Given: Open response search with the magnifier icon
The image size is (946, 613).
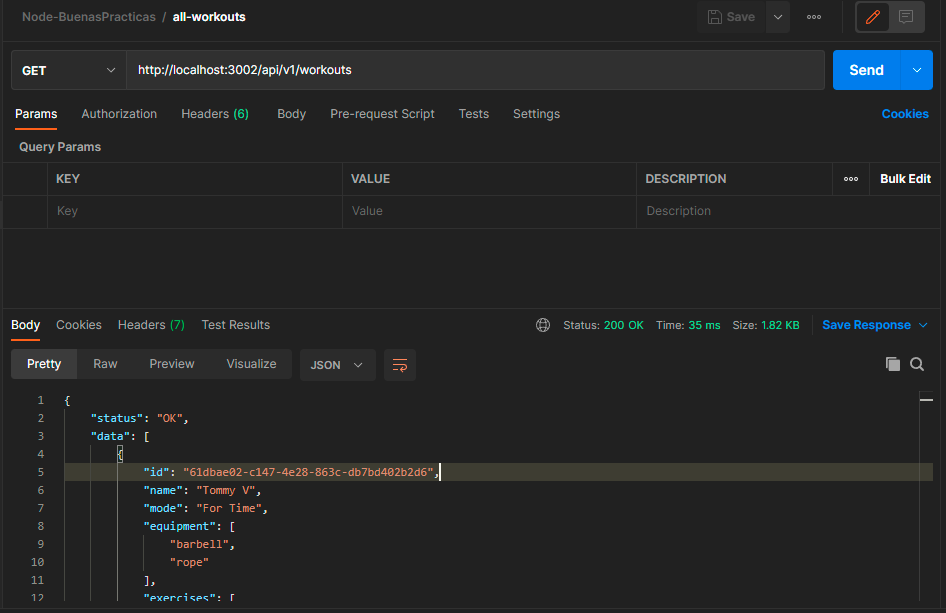Looking at the screenshot, I should 917,364.
